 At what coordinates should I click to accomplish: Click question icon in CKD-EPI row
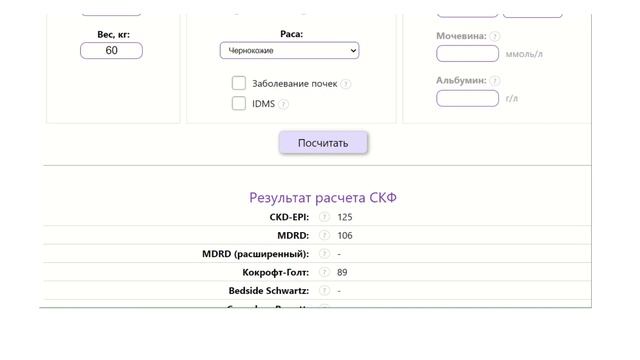pyautogui.click(x=324, y=217)
